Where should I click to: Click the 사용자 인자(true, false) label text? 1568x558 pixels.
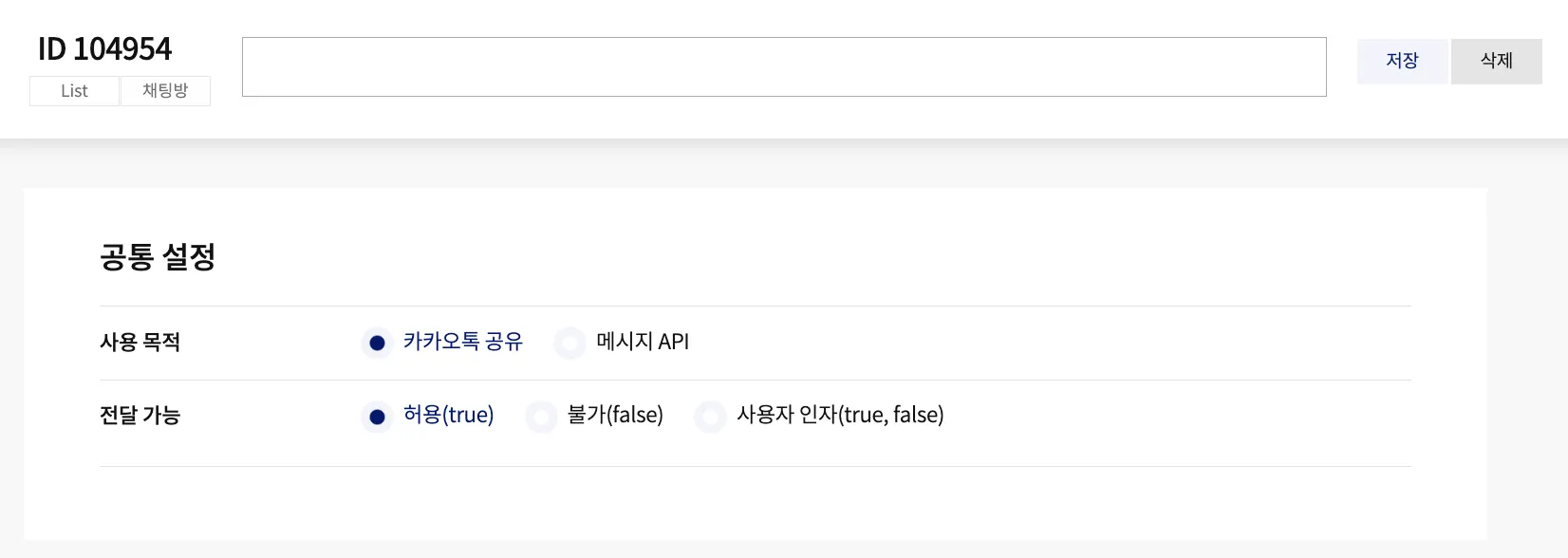pyautogui.click(x=840, y=415)
